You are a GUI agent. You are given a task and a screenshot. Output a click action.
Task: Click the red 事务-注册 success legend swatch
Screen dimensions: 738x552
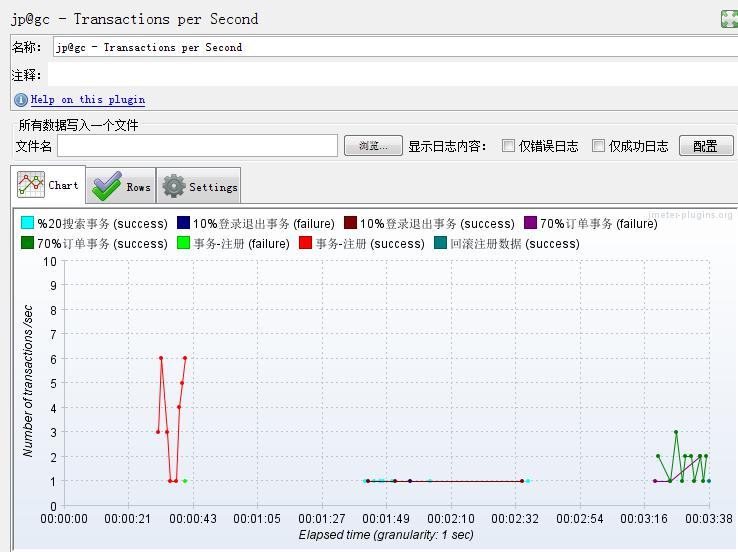tap(306, 243)
